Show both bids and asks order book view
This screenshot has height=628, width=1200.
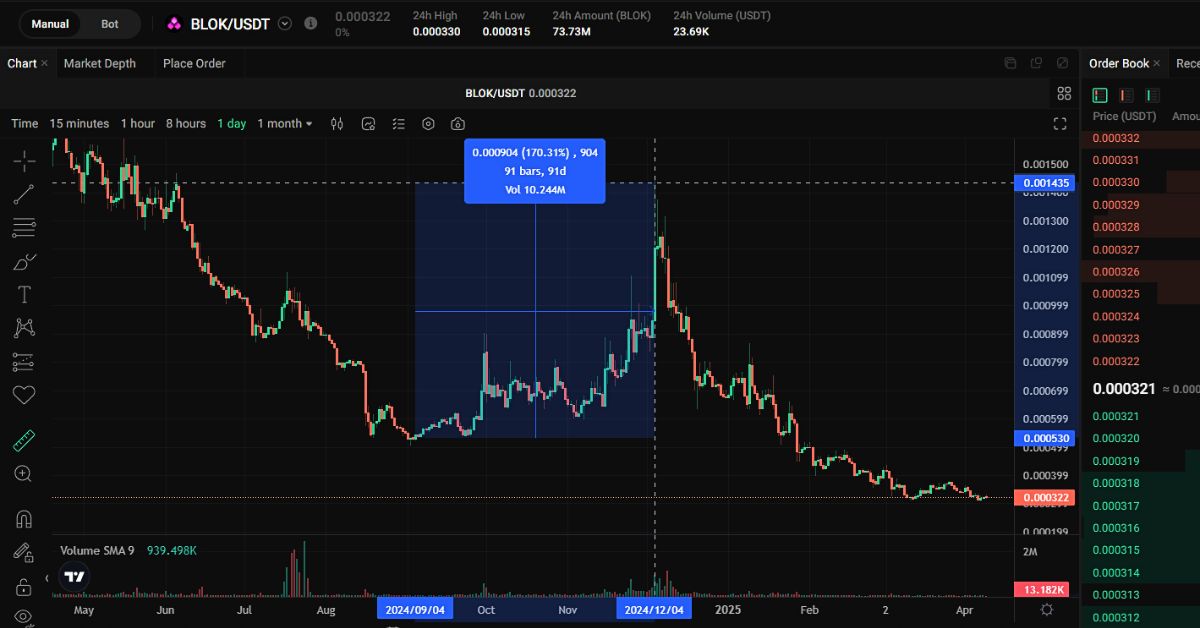[1100, 95]
